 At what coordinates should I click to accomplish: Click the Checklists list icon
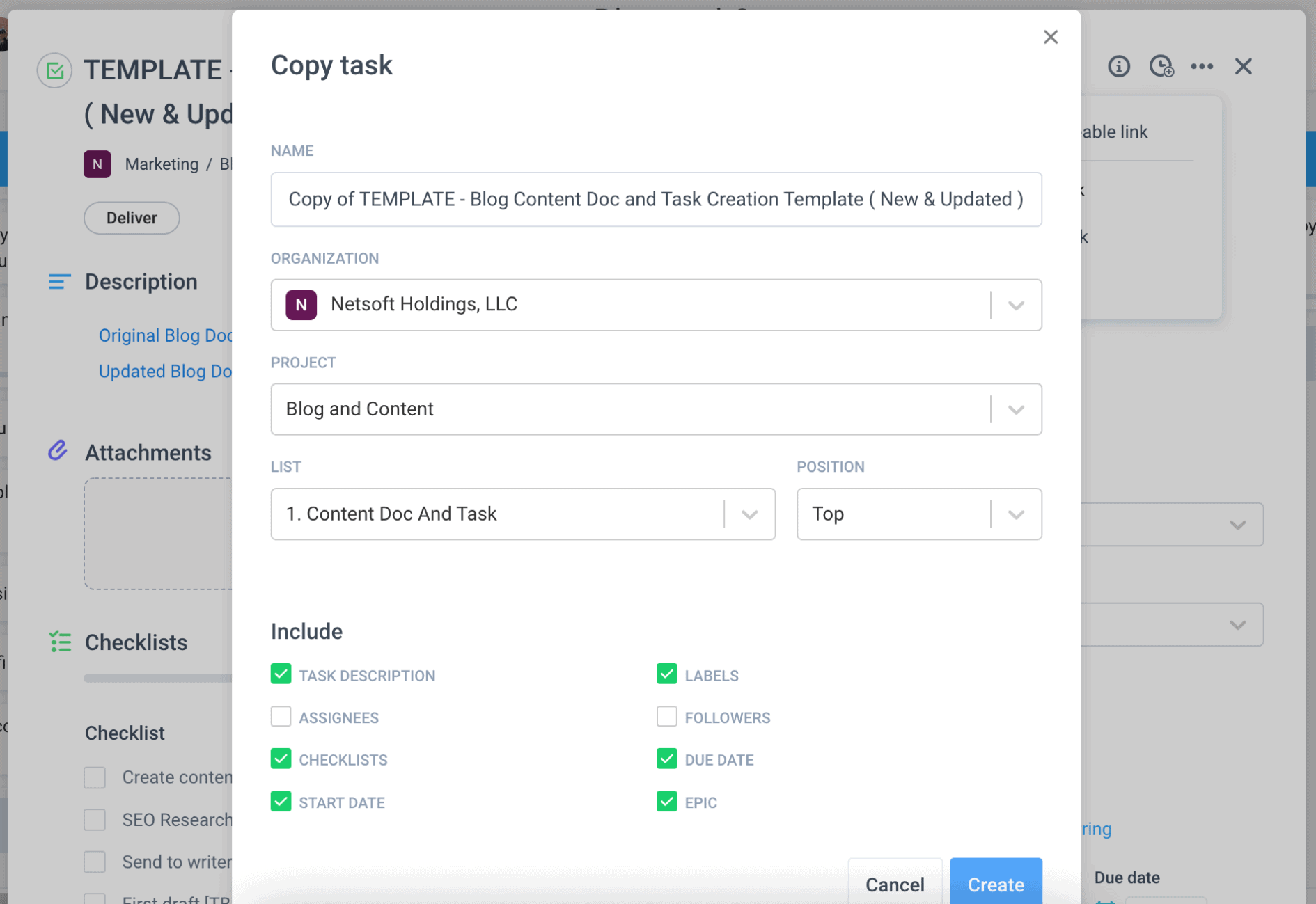pos(60,642)
